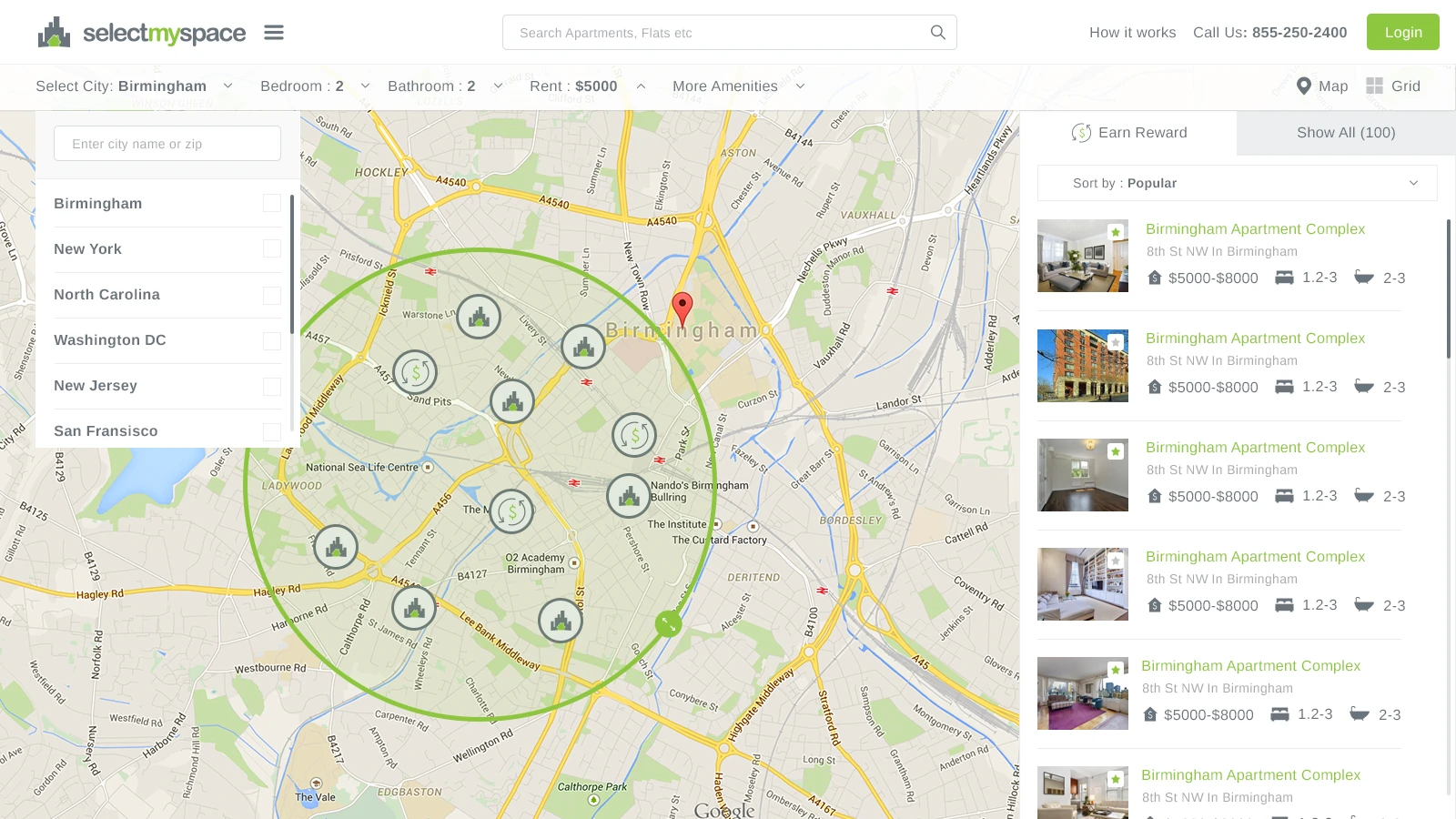Open the hamburger menu next to the logo

pos(274,33)
